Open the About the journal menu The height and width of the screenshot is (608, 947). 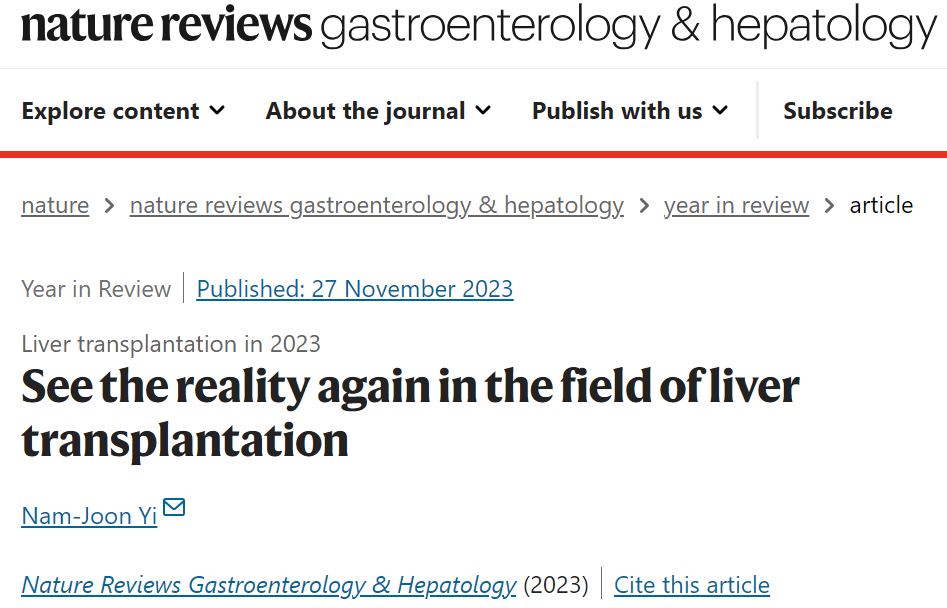(378, 110)
